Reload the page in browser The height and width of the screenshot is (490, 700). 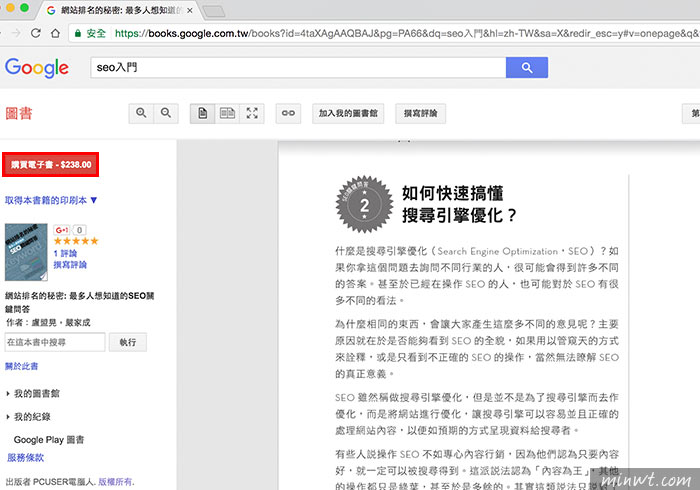[x=36, y=33]
